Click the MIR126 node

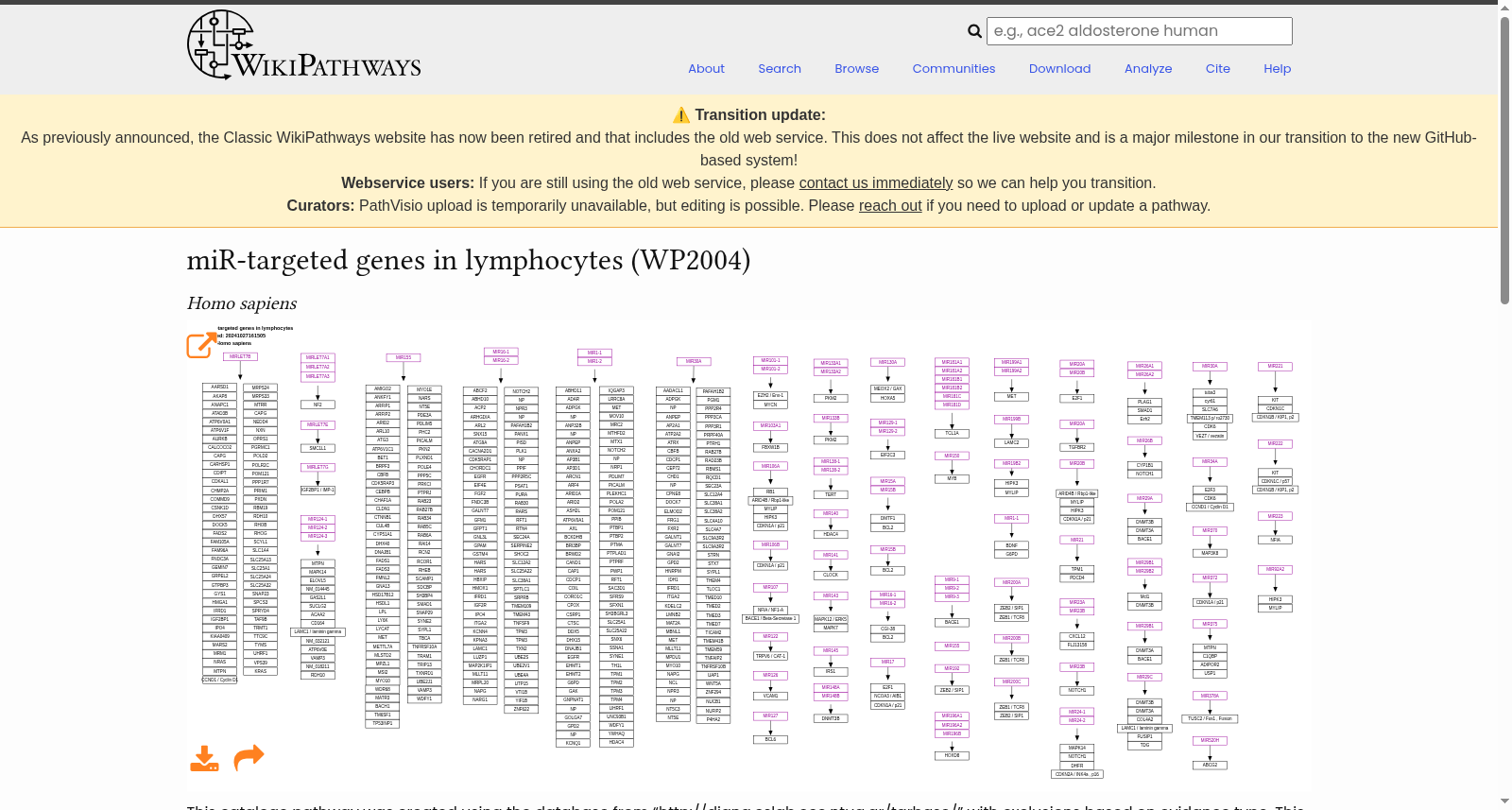[x=770, y=676]
